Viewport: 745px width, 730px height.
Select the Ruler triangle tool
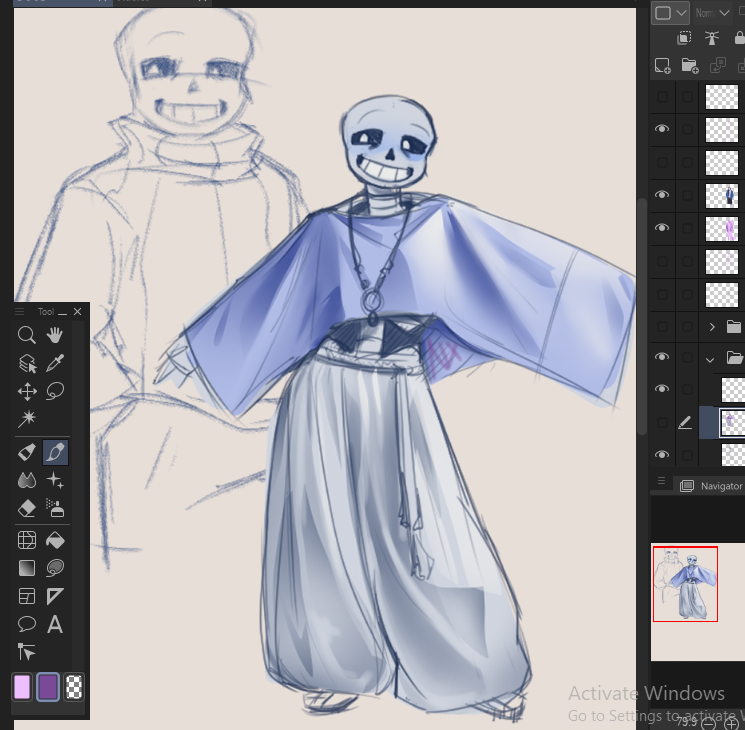click(x=55, y=596)
